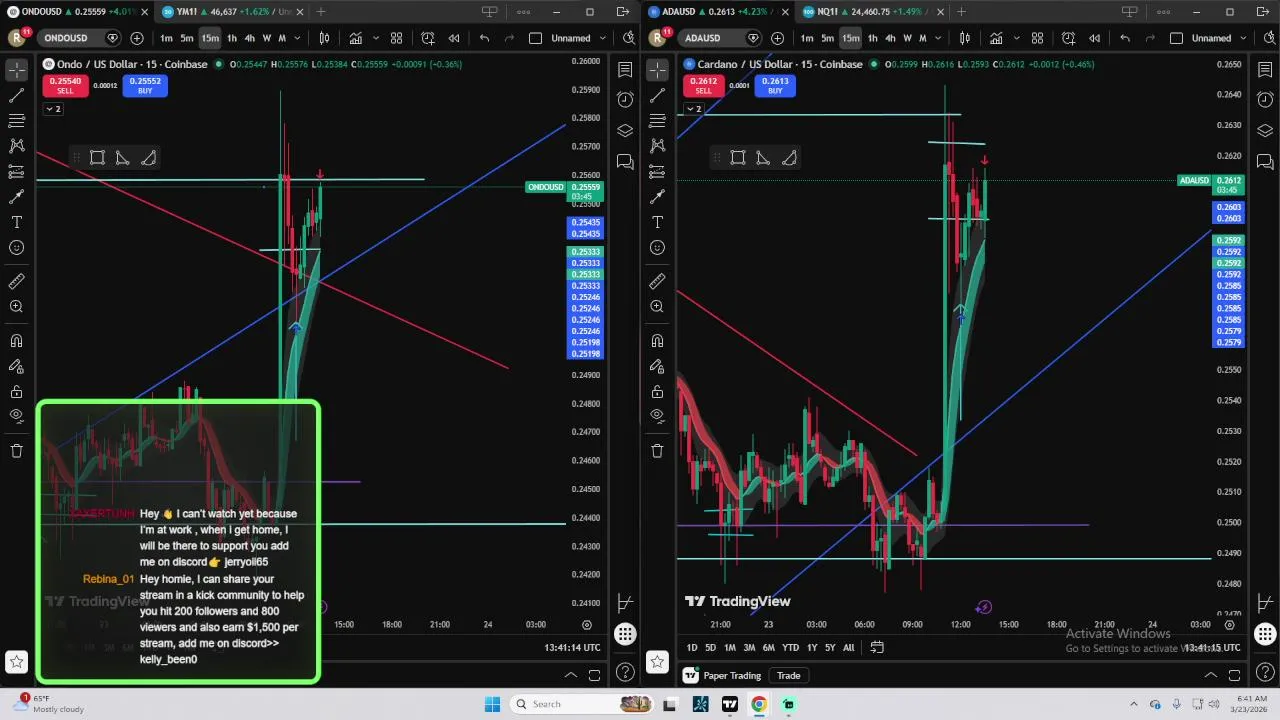Open watchlist panel in ADAUSD right sidebar
This screenshot has height=720, width=1280.
tap(1265, 70)
